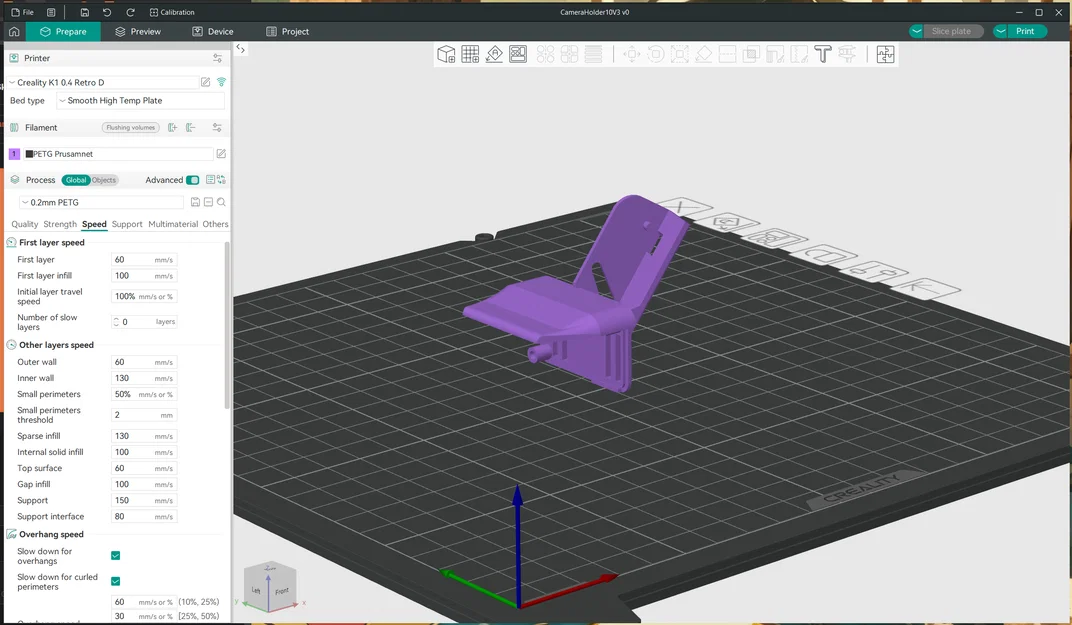This screenshot has height=625, width=1072.
Task: Click the Remove filament icon
Action: coord(191,127)
